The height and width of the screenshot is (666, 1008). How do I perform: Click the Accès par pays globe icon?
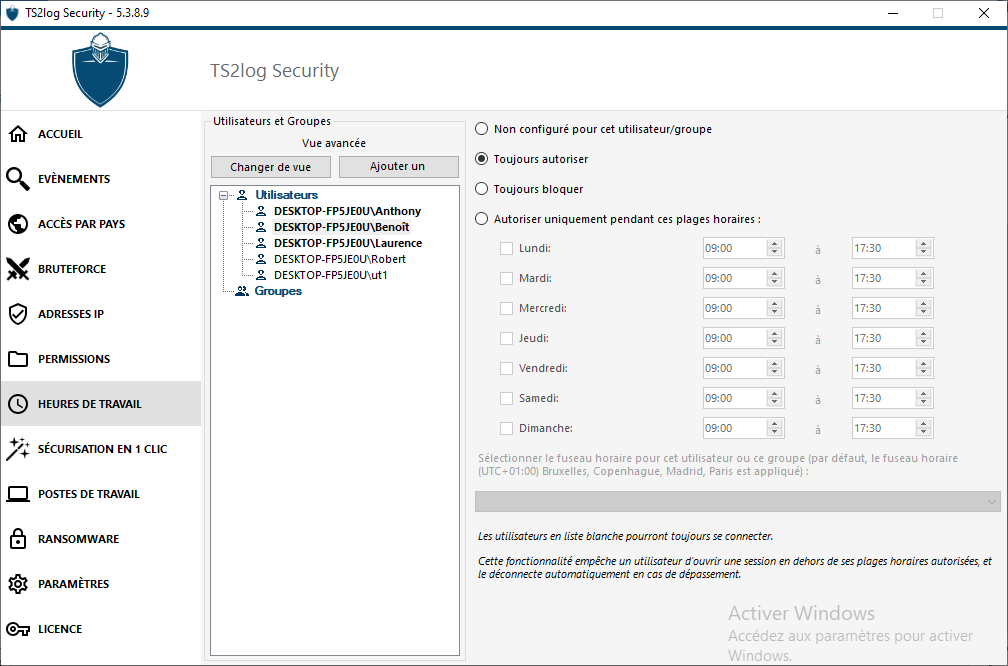(x=18, y=224)
